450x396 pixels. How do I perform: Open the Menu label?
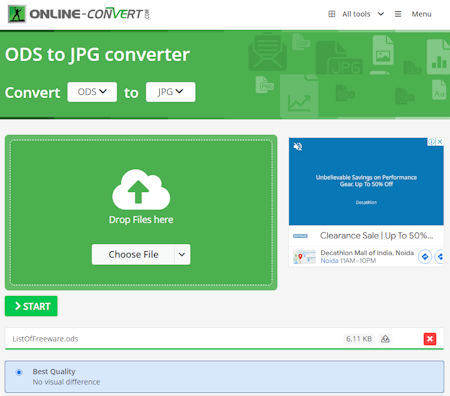click(x=421, y=14)
